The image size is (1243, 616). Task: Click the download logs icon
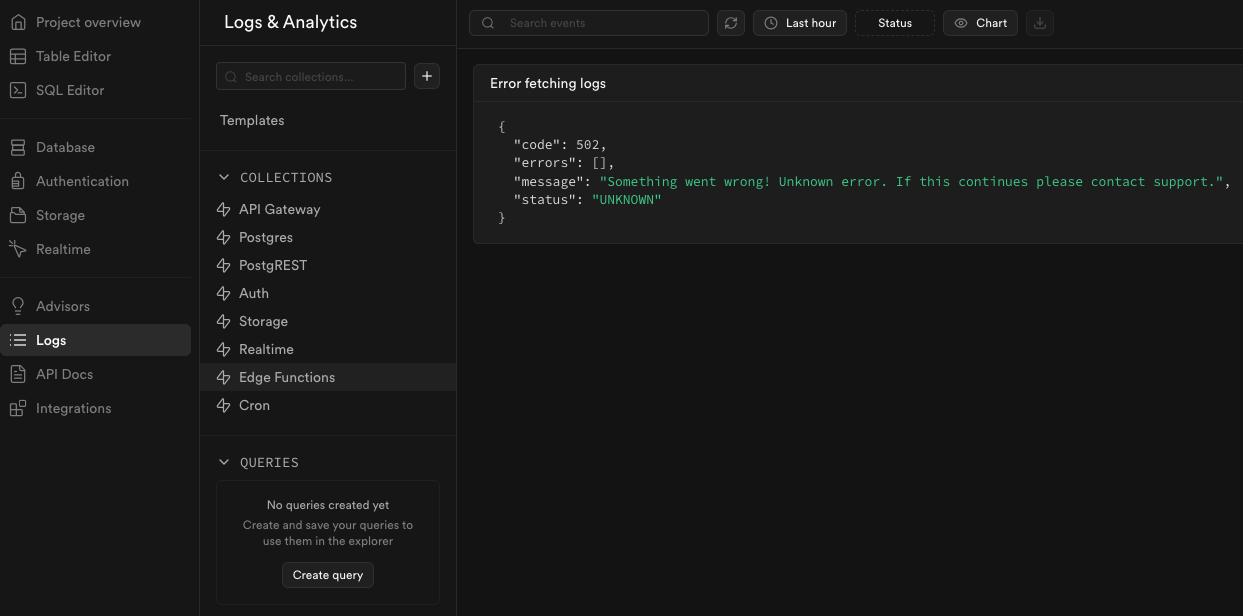pyautogui.click(x=1040, y=23)
